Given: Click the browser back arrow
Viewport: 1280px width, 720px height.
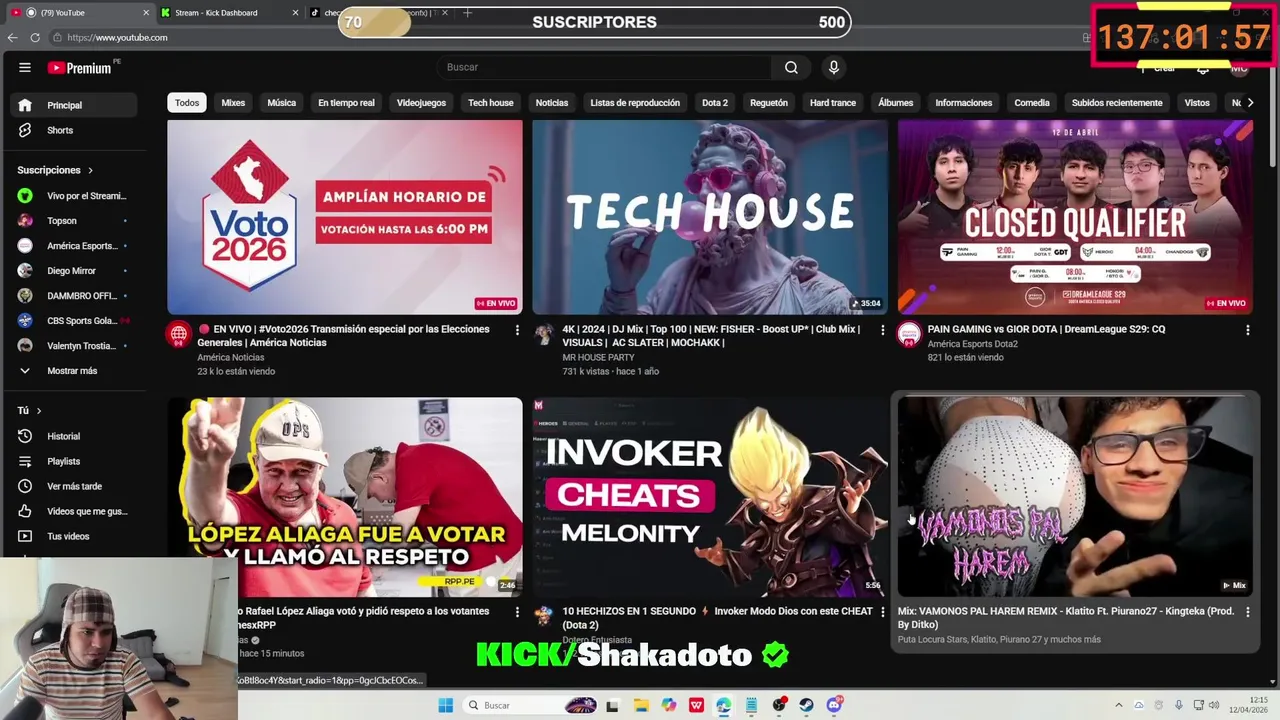Looking at the screenshot, I should click(12, 37).
